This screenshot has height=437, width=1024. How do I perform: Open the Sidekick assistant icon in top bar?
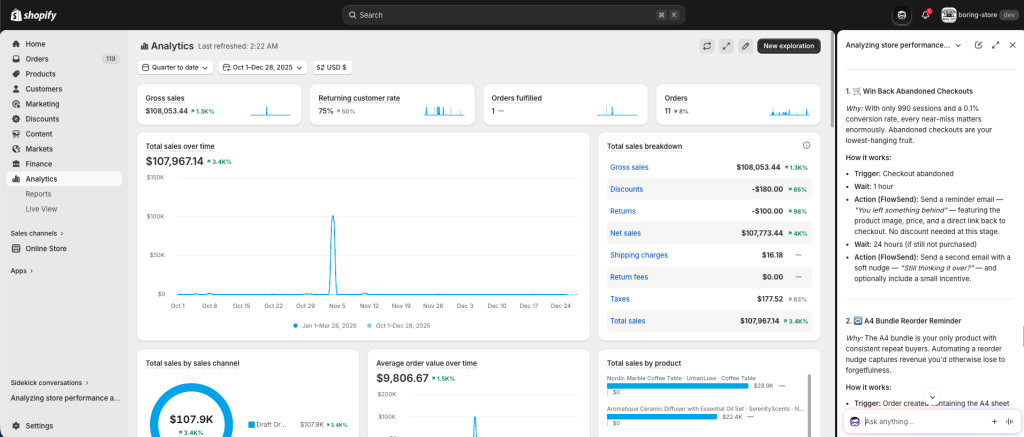click(x=902, y=15)
